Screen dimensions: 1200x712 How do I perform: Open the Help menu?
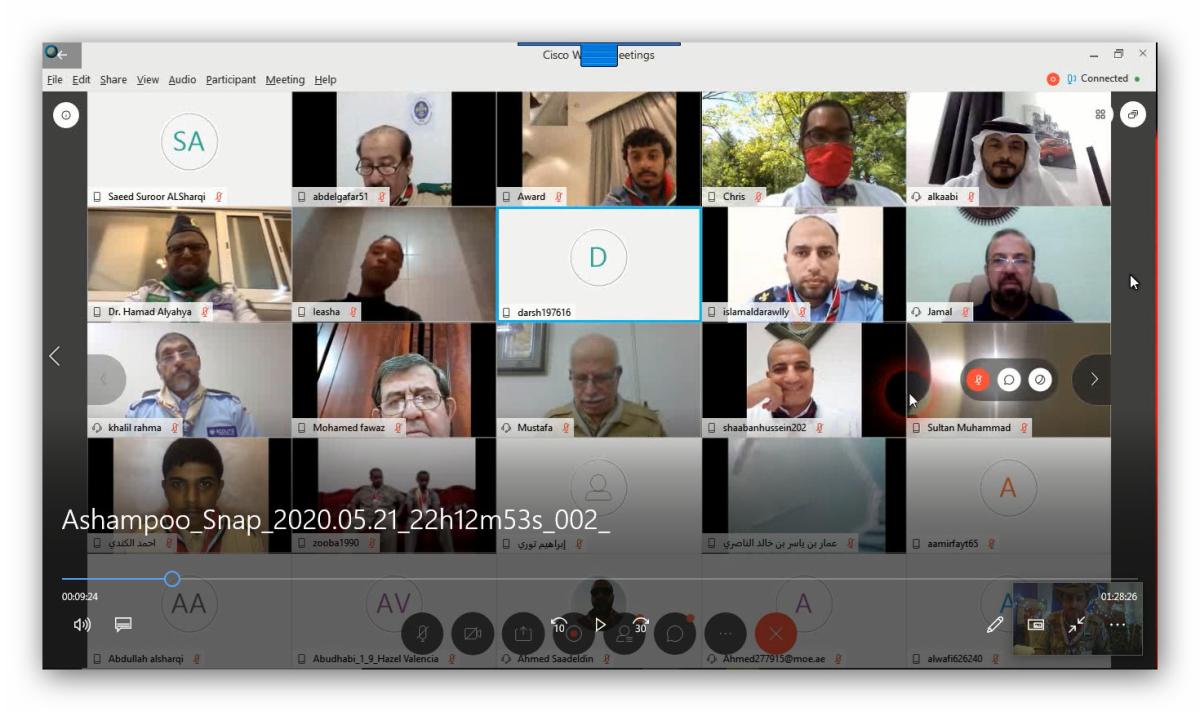326,80
